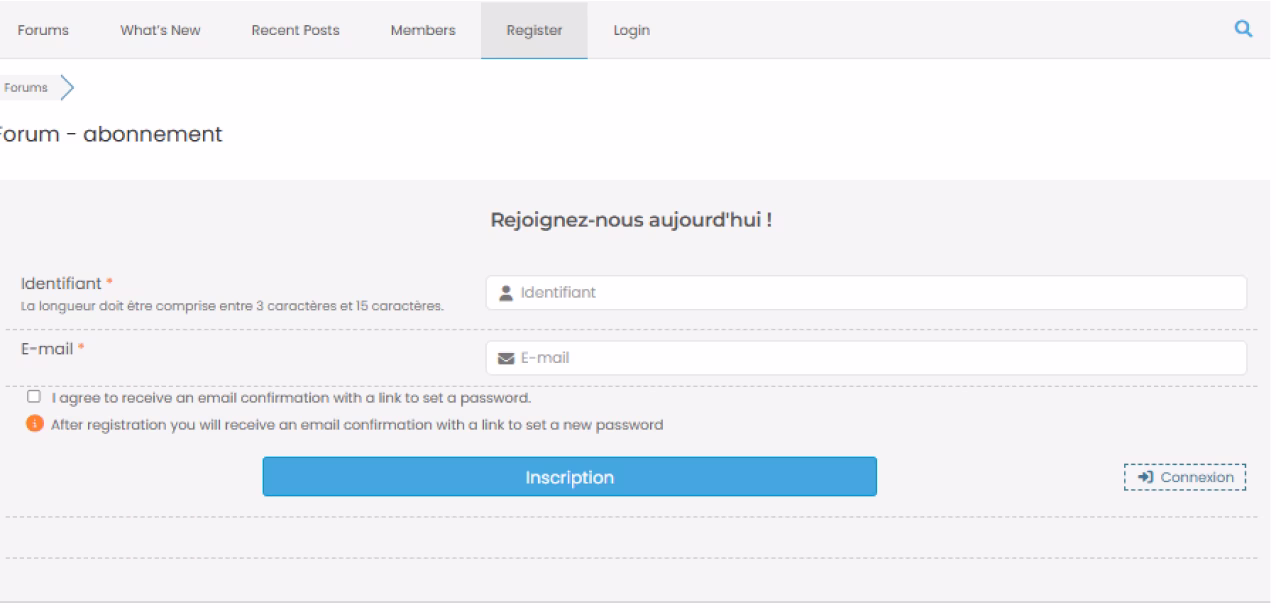Click the envelope icon in E-mail field

pyautogui.click(x=506, y=358)
